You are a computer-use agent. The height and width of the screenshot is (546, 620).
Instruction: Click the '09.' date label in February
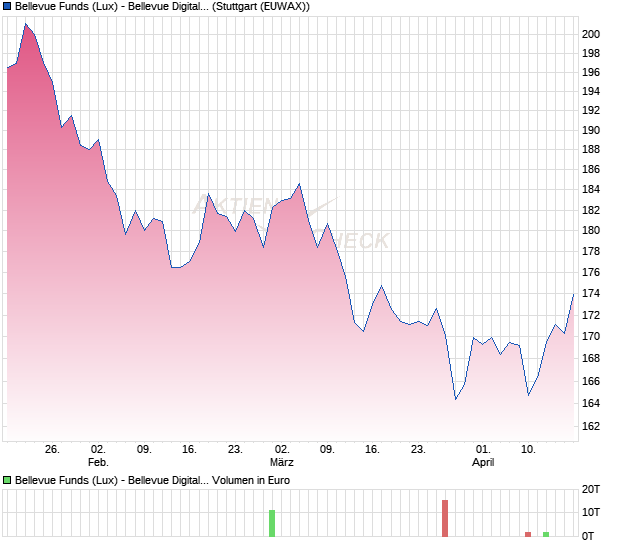pos(144,450)
